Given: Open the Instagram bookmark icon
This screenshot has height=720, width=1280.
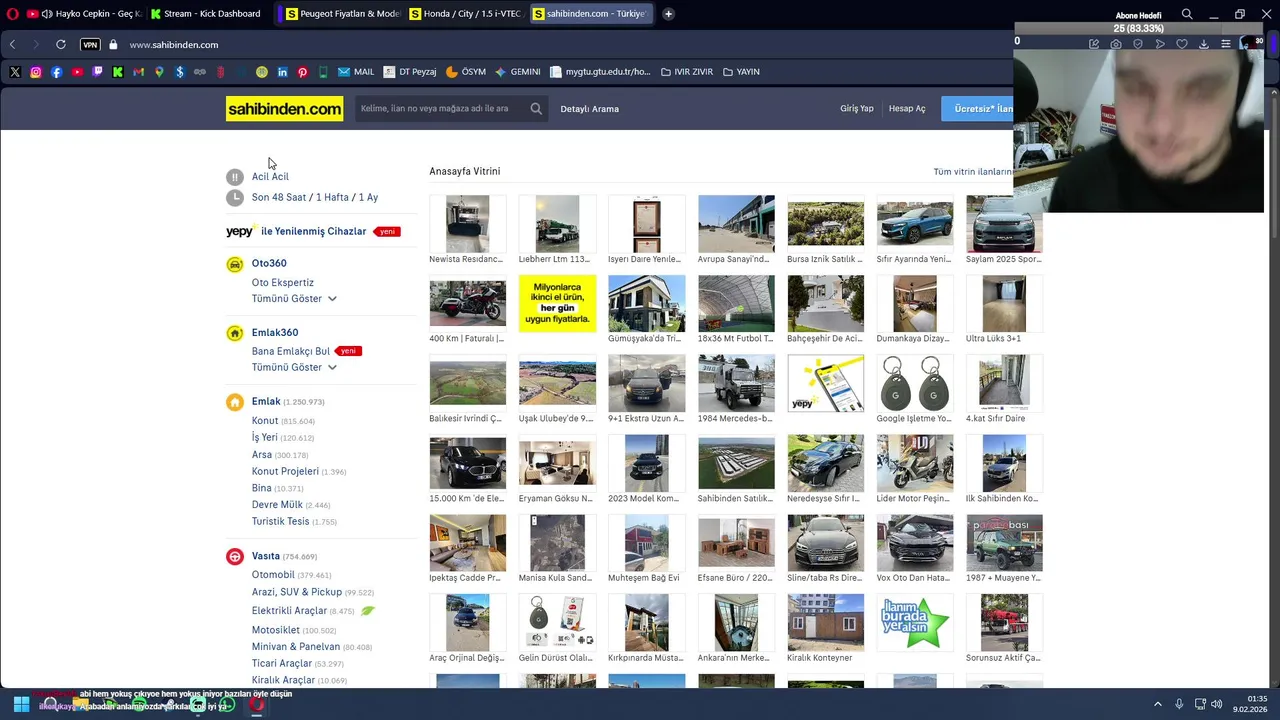Looking at the screenshot, I should click(36, 72).
